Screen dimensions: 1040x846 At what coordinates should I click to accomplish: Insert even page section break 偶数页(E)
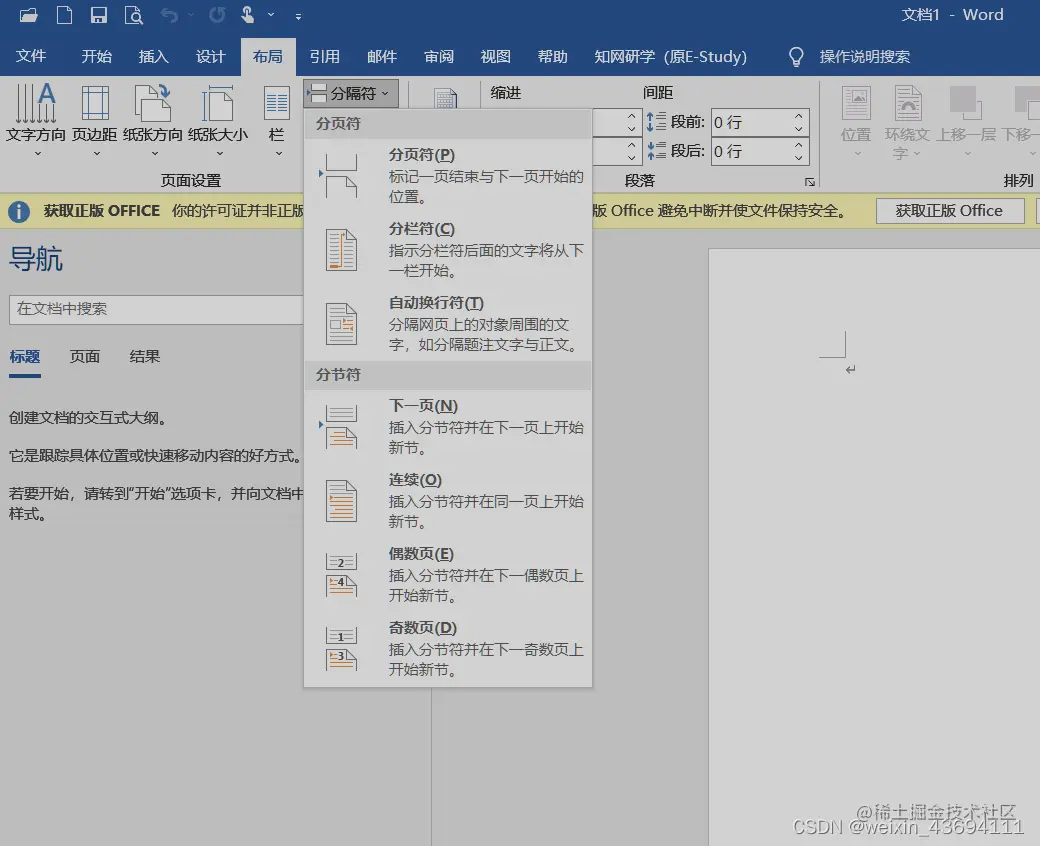pyautogui.click(x=448, y=575)
